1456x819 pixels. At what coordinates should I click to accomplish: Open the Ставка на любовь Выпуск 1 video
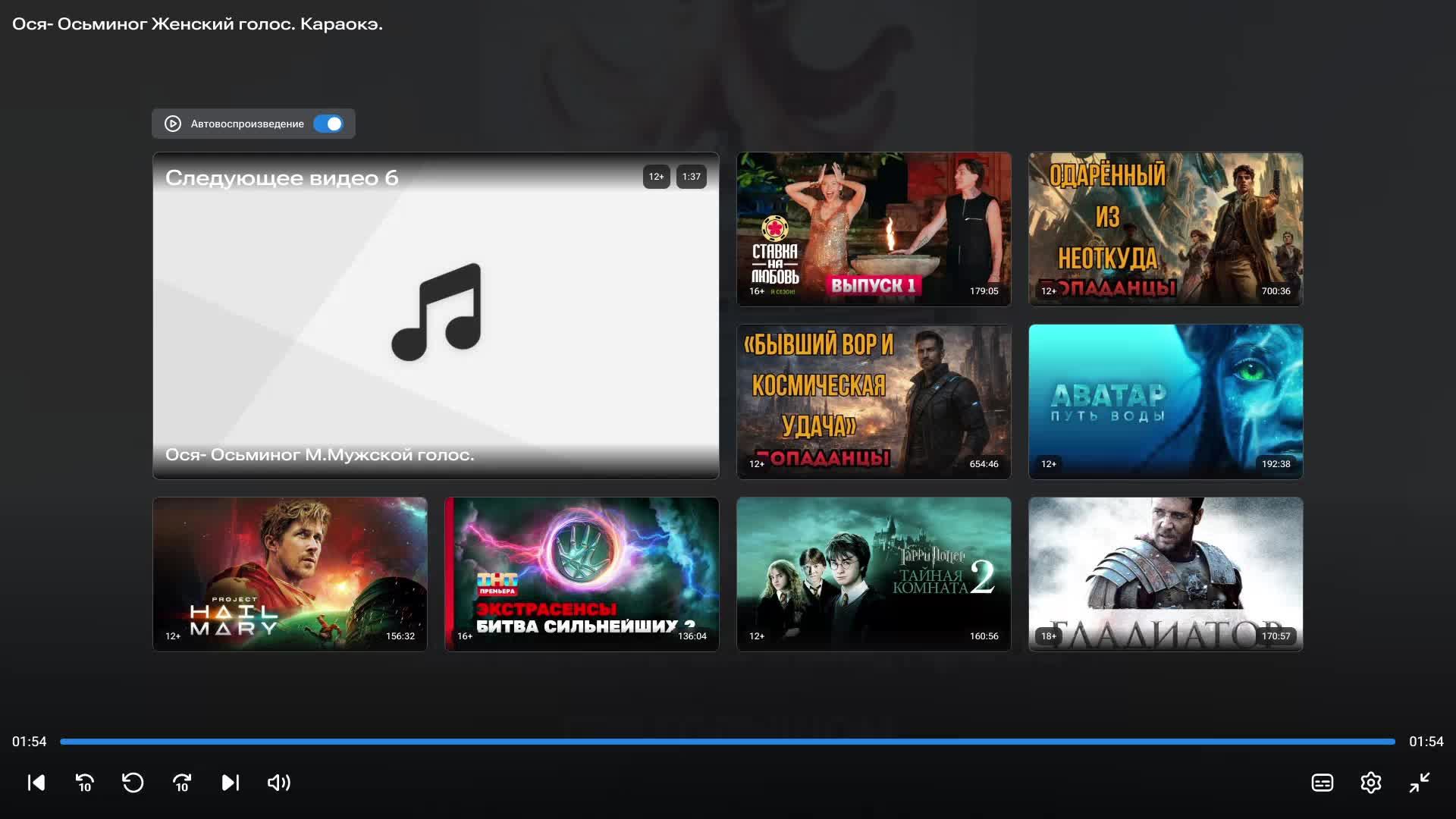pyautogui.click(x=874, y=229)
